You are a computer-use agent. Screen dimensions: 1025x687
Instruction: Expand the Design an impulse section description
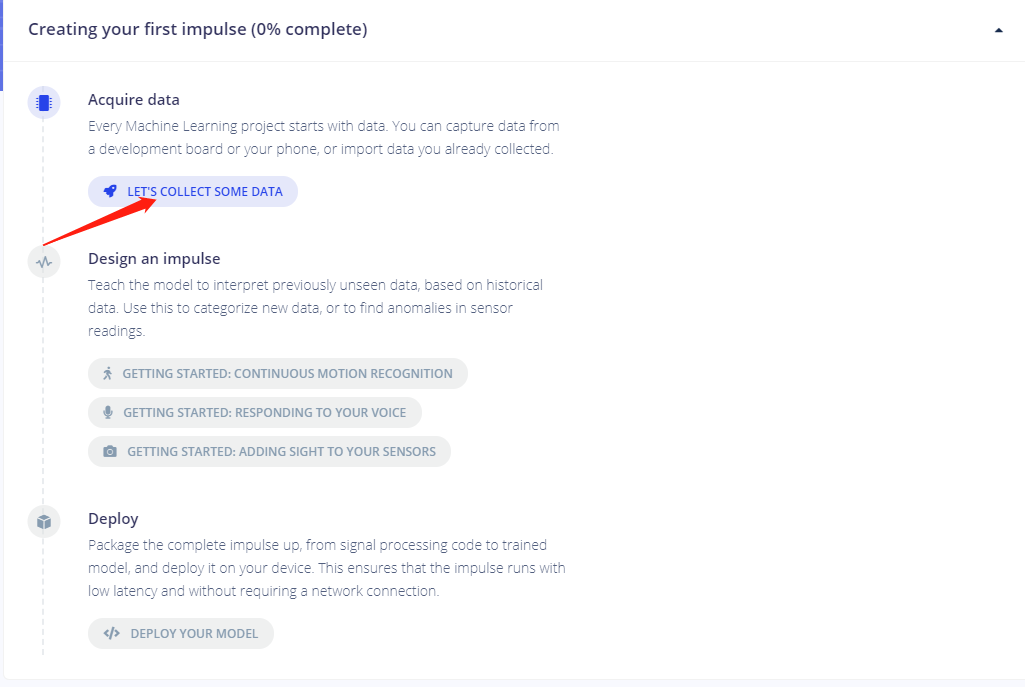point(154,258)
